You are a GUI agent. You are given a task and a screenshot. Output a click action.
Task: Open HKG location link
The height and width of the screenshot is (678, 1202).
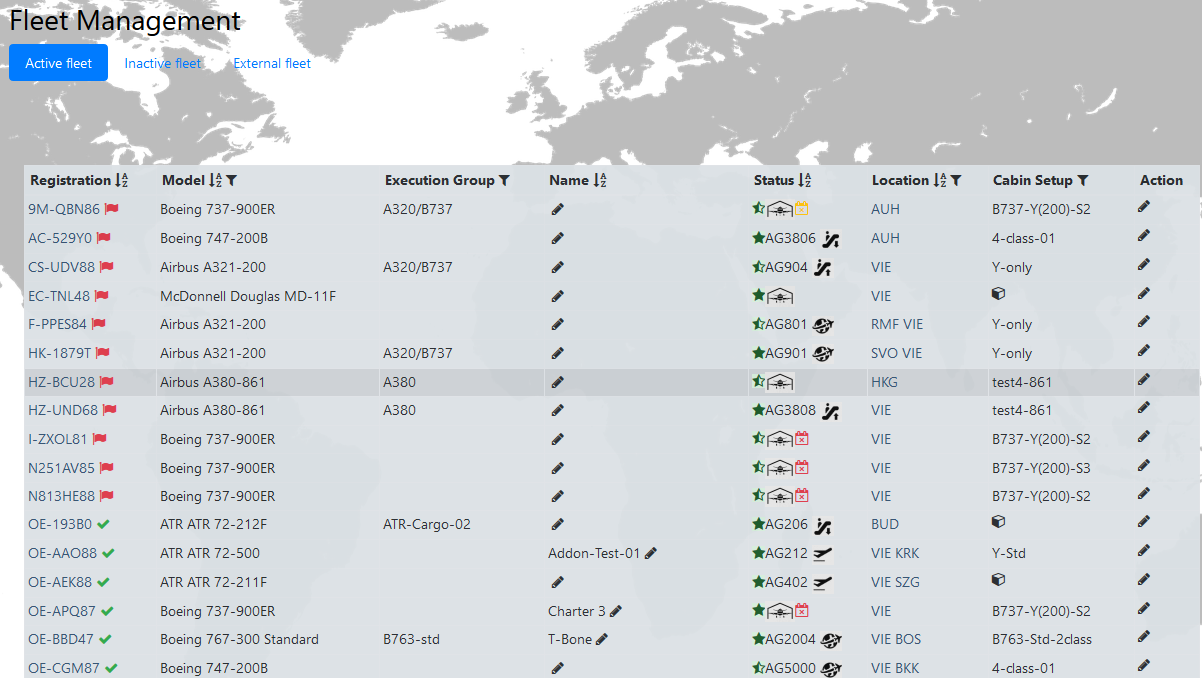[x=885, y=382]
